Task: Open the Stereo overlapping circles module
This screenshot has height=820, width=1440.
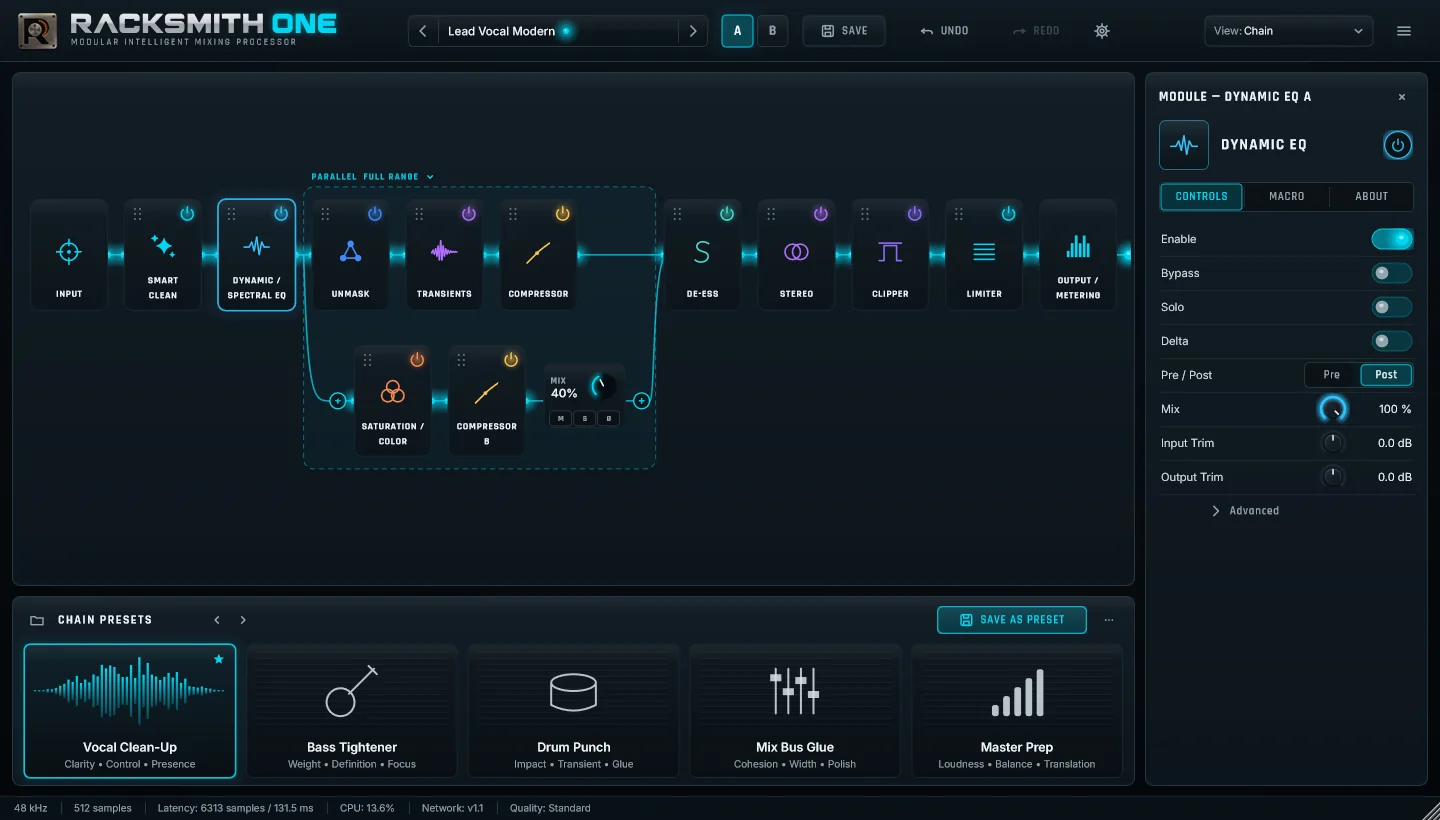Action: click(x=796, y=254)
